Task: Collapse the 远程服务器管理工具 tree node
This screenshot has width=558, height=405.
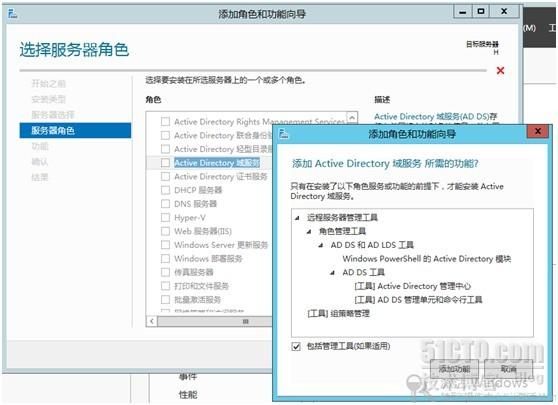Action: click(x=297, y=218)
